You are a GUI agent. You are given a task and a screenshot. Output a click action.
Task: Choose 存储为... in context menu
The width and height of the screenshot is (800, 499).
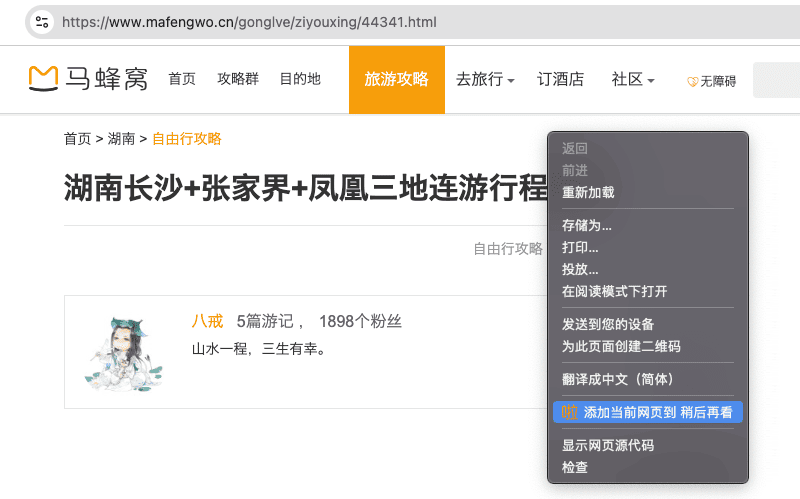[x=587, y=225]
